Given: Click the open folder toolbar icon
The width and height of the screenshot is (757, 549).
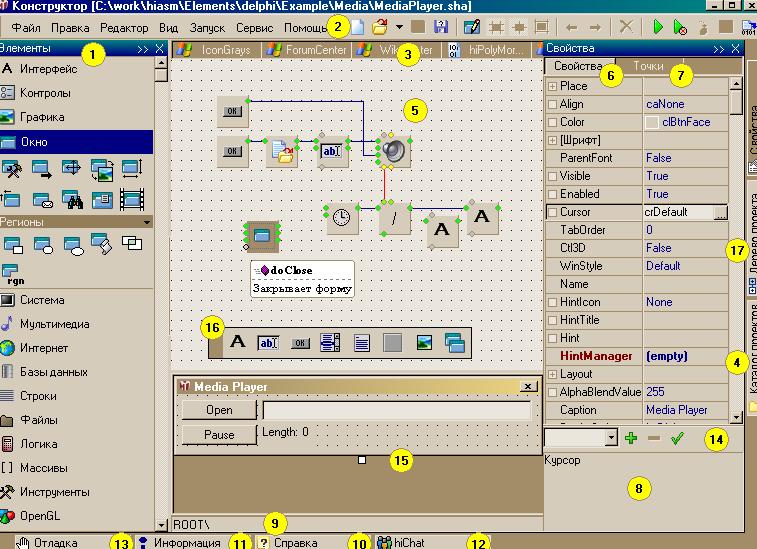Looking at the screenshot, I should coord(380,27).
